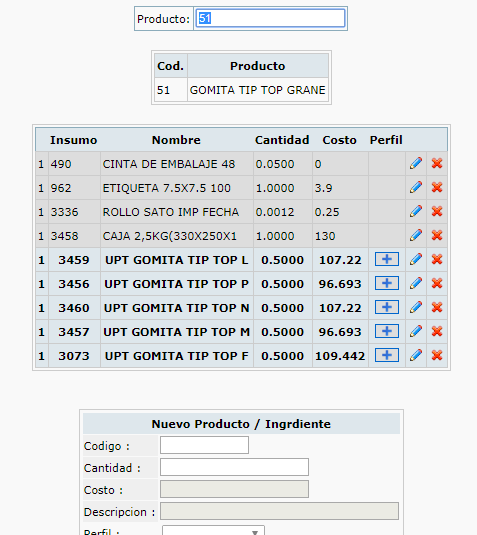Select GOMITA TIP TOP GRANE product row
Image resolution: width=477 pixels, height=535 pixels.
coord(241,90)
